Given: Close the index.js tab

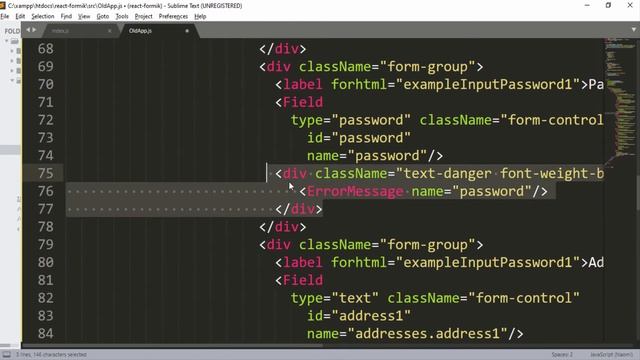Looking at the screenshot, I should [109, 31].
